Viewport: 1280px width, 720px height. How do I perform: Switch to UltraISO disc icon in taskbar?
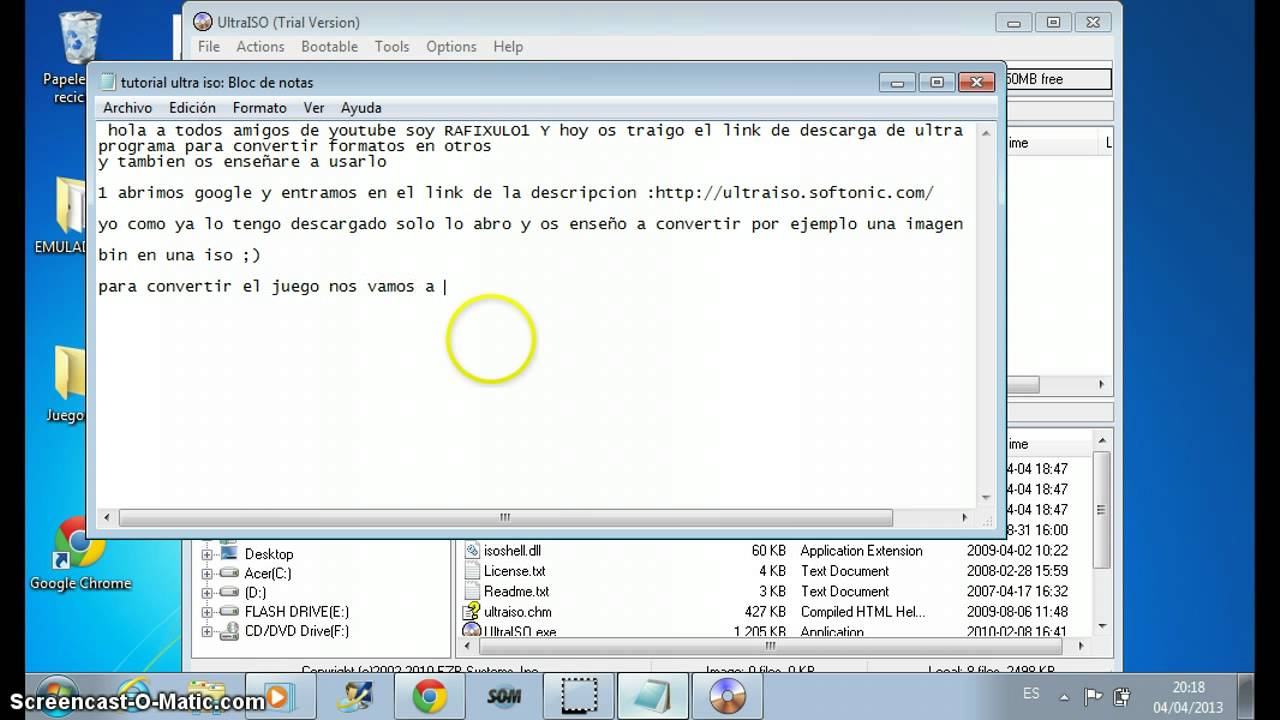[x=728, y=696]
